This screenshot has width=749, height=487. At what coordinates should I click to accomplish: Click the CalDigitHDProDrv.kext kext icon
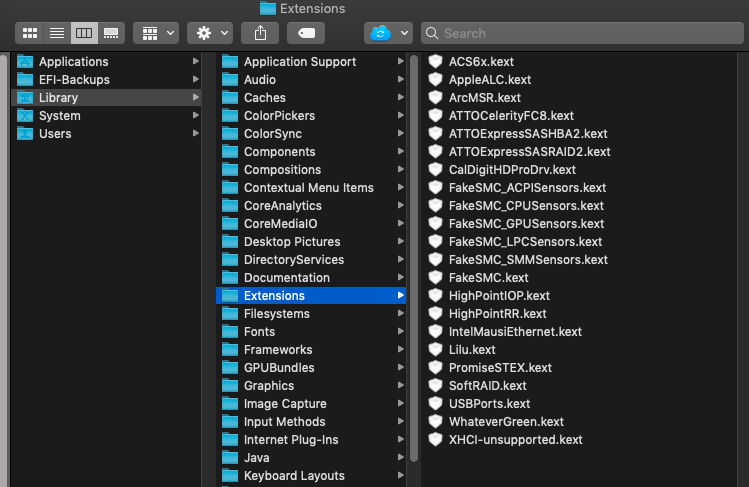435,169
